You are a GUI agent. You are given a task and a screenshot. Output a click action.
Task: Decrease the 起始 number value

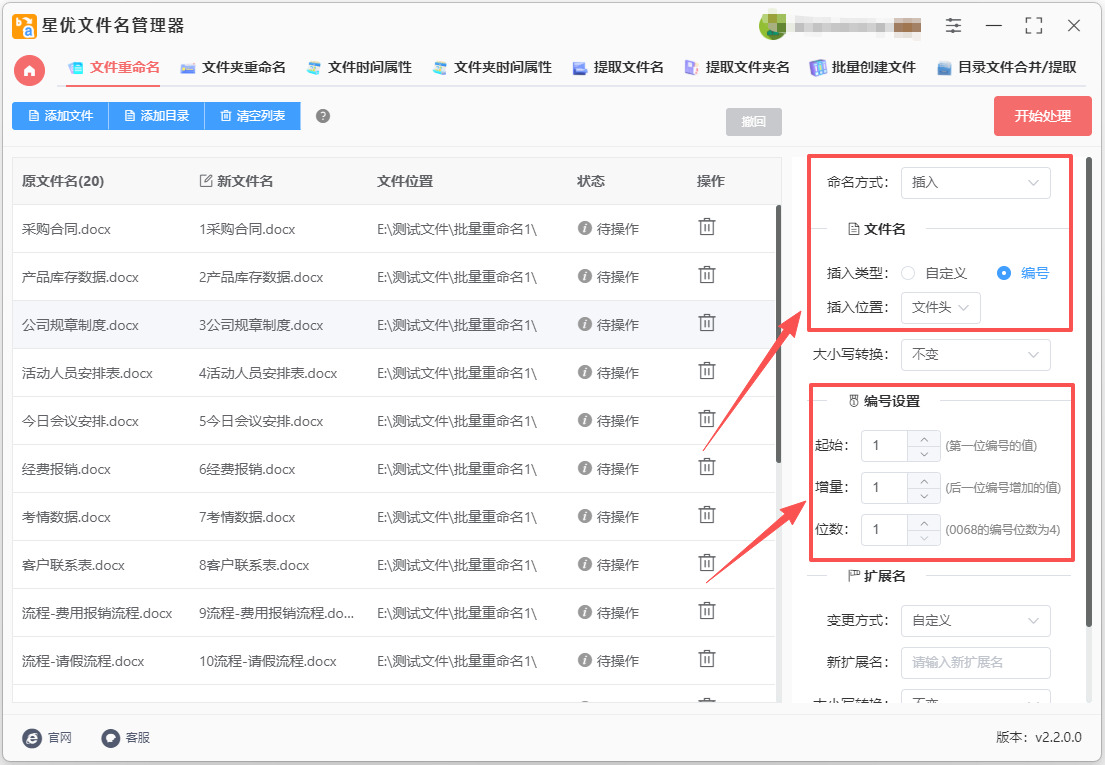point(924,454)
